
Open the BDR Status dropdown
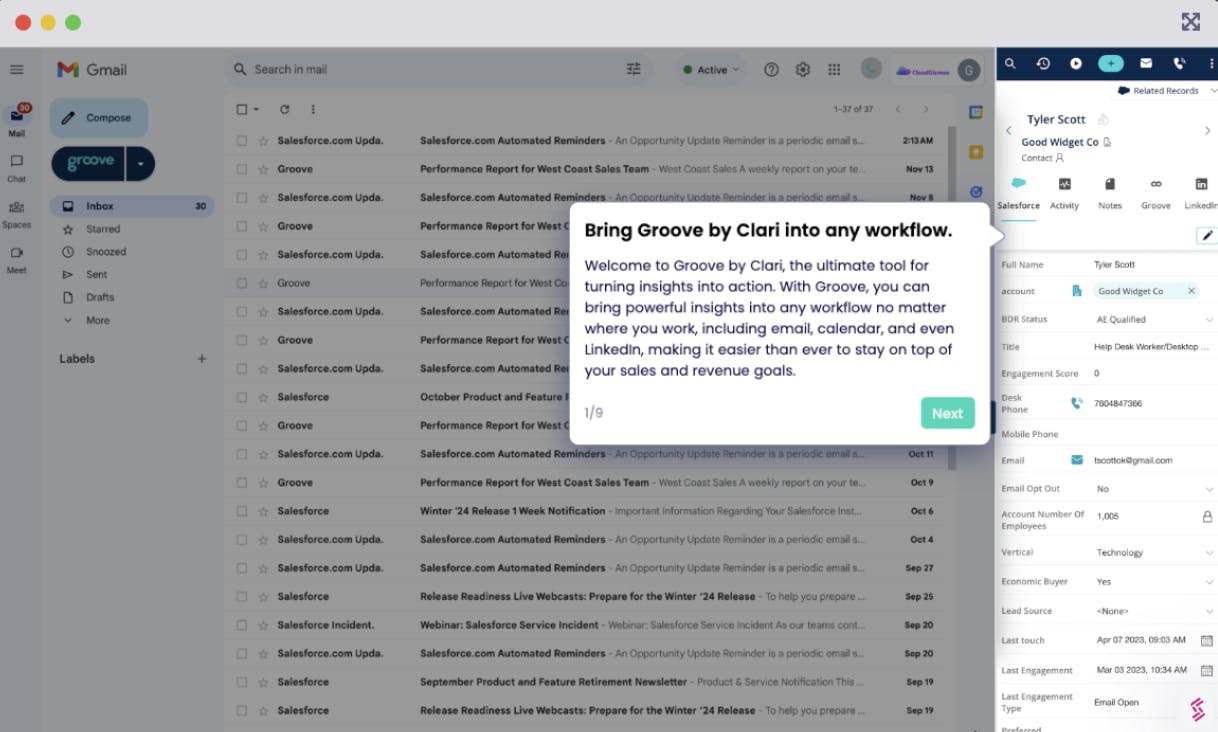tap(1208, 320)
